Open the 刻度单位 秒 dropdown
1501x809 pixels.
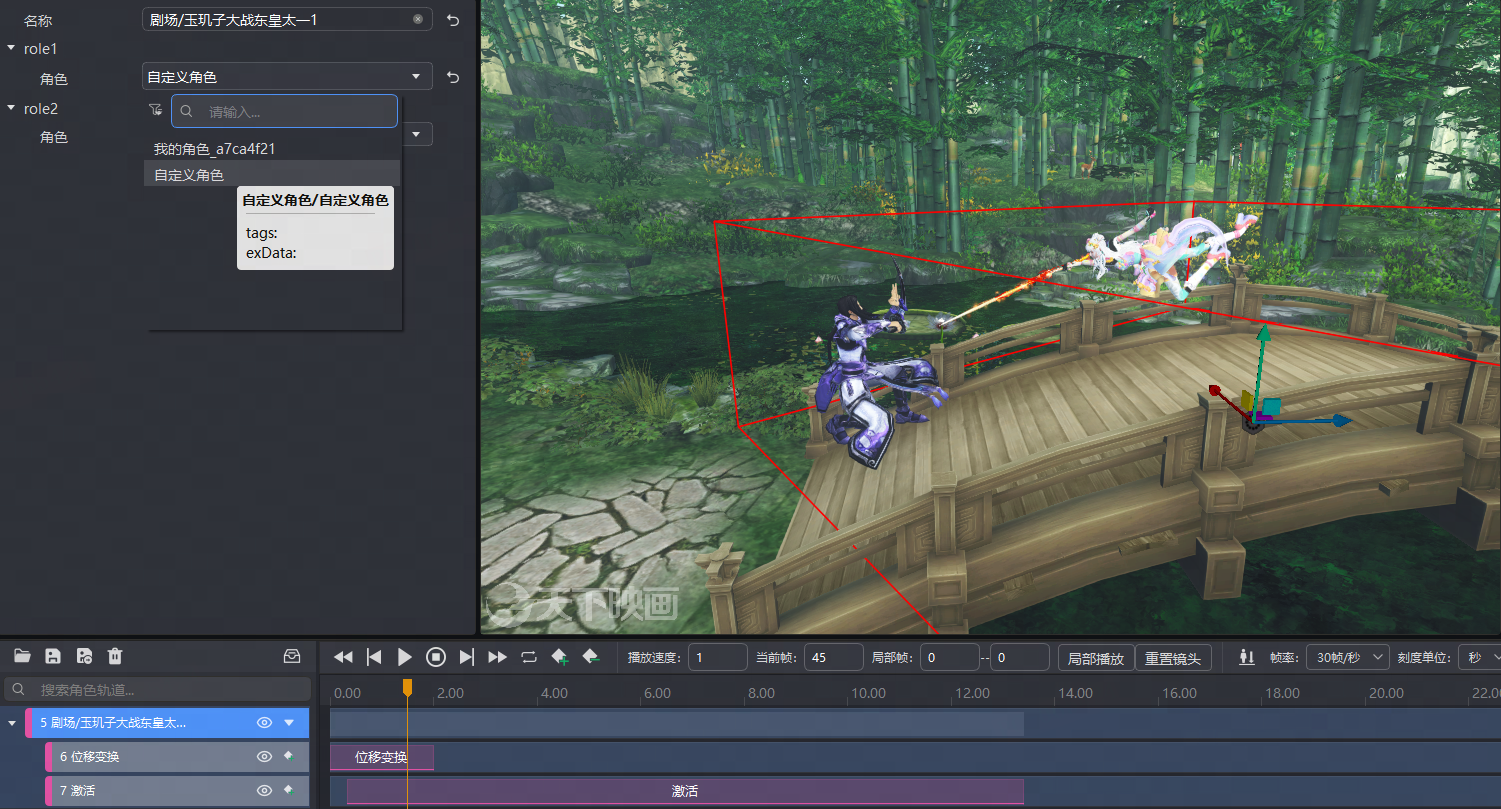click(x=1482, y=657)
